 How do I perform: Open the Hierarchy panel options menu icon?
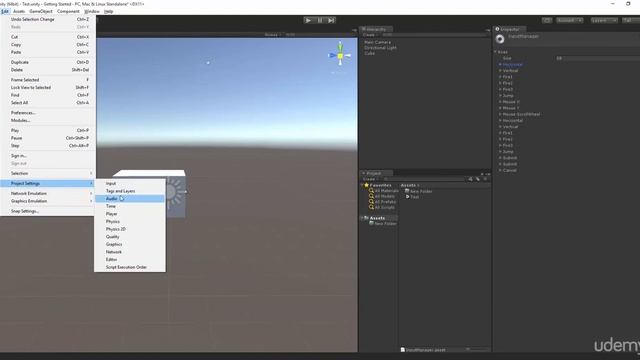488,30
